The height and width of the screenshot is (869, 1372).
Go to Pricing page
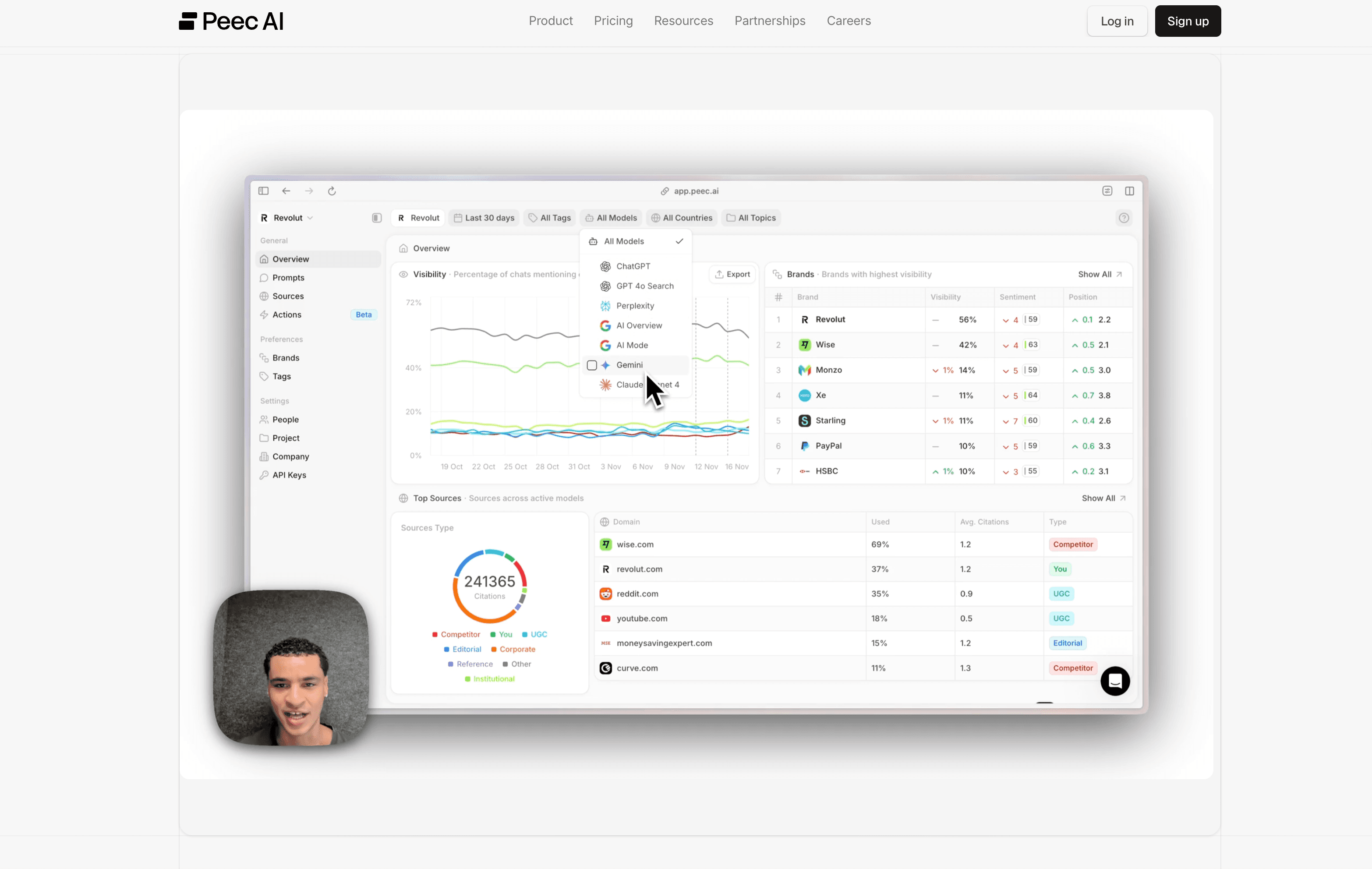(613, 21)
